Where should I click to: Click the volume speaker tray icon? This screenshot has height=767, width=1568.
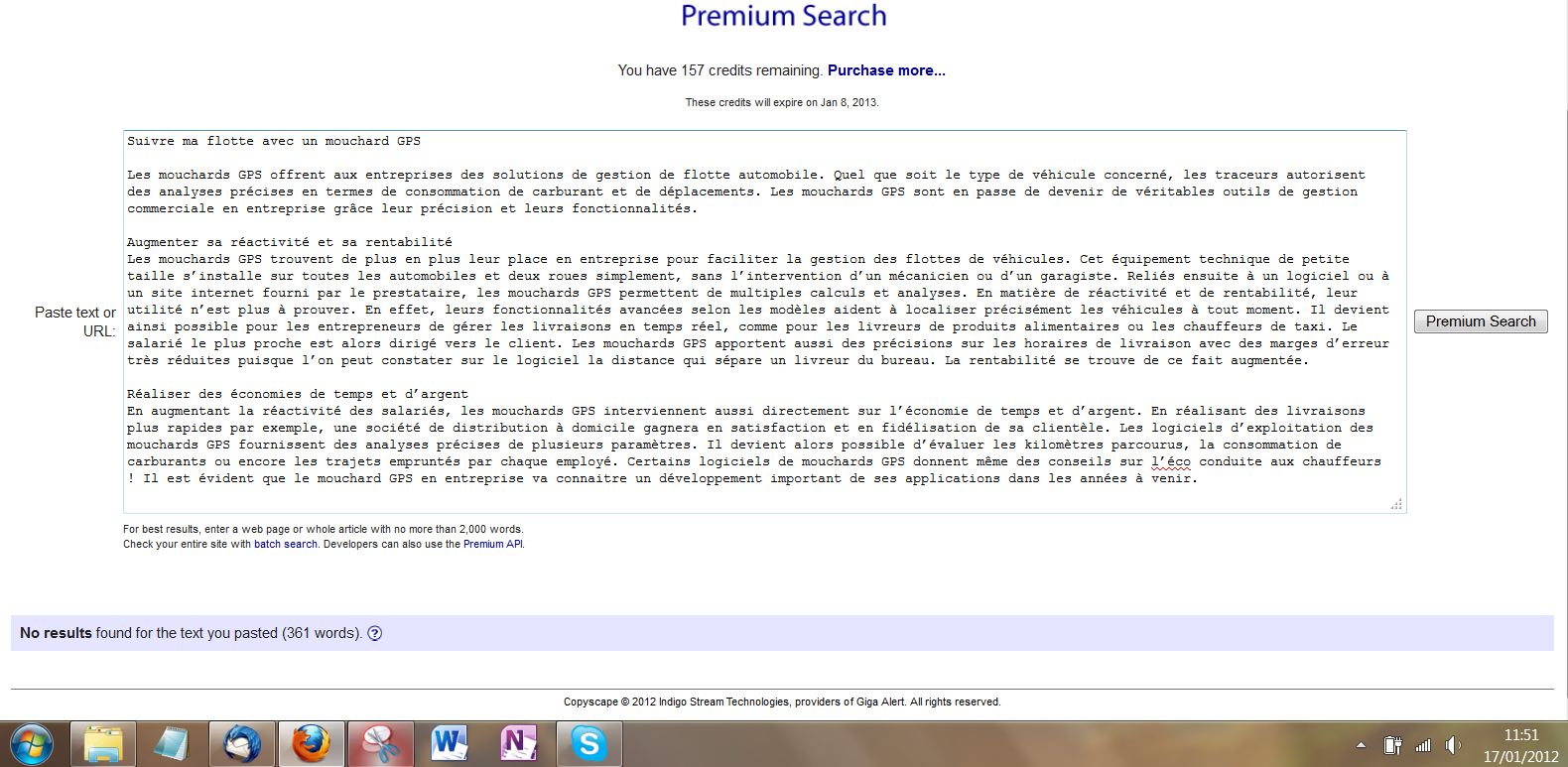point(1454,745)
